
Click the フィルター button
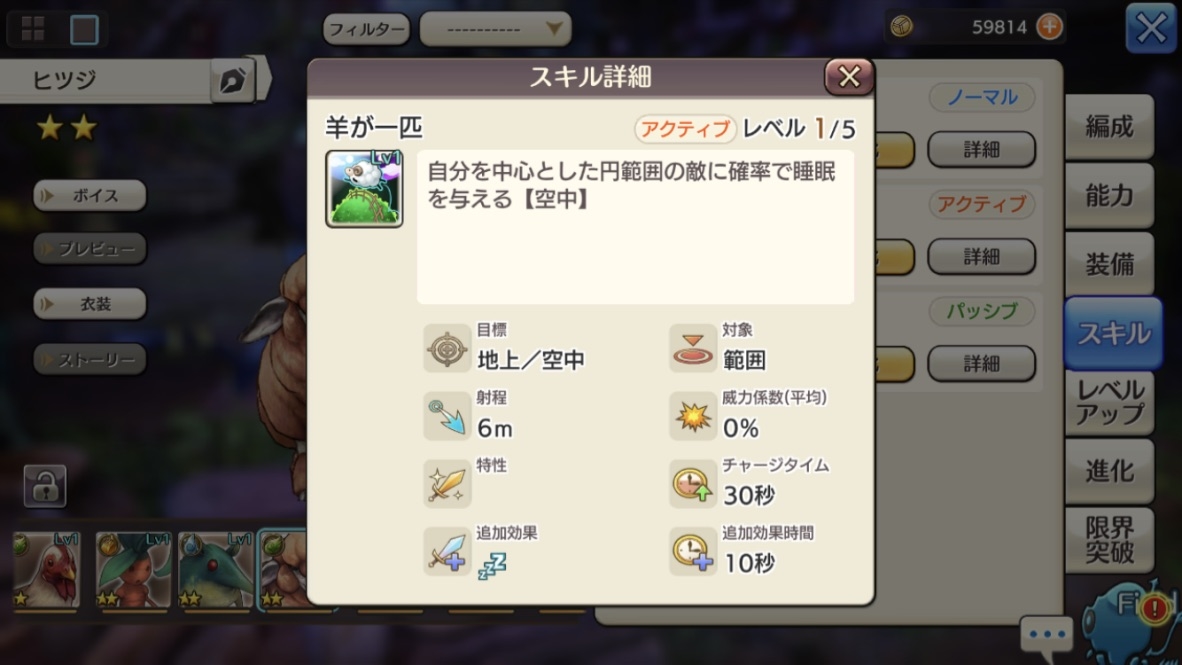point(366,29)
